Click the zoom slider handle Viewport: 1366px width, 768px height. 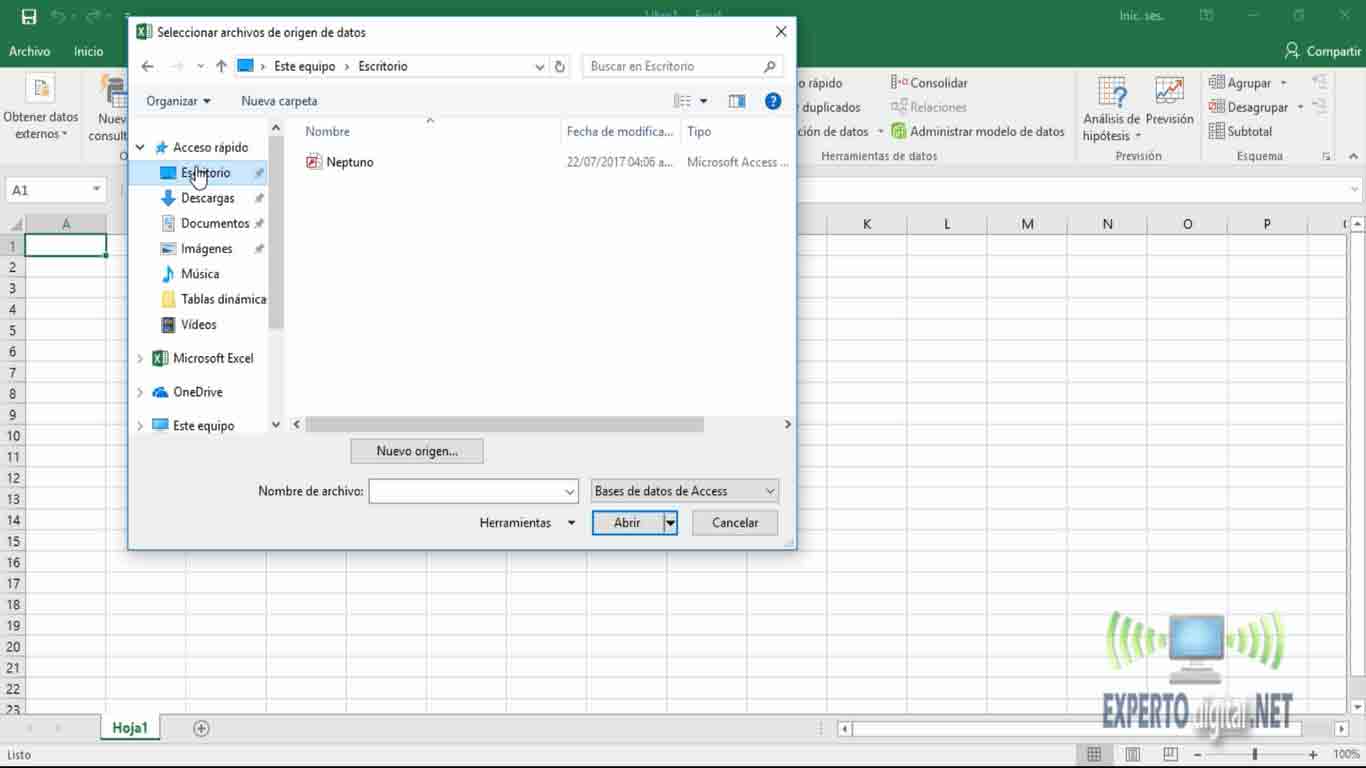point(1254,754)
